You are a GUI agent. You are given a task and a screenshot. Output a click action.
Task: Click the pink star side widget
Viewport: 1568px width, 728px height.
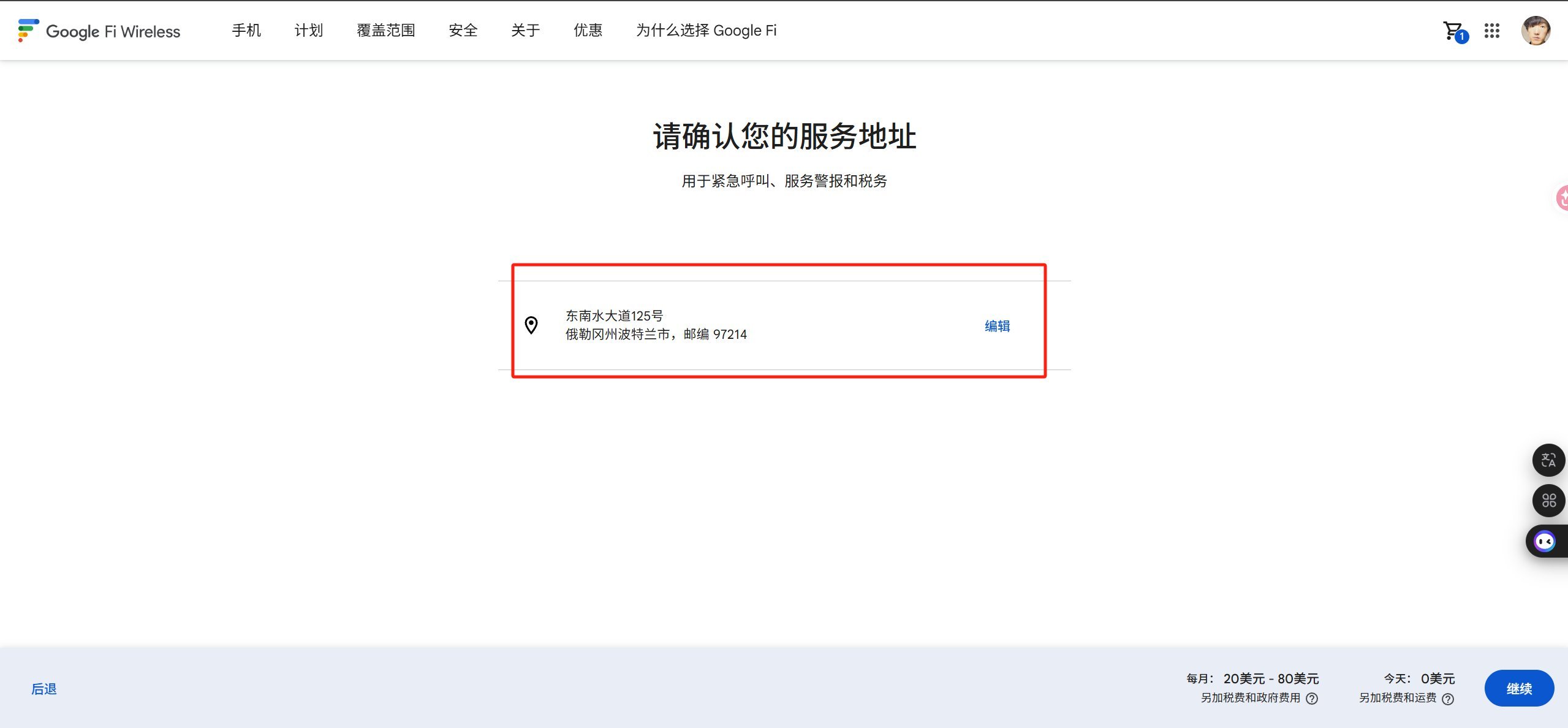[x=1562, y=197]
